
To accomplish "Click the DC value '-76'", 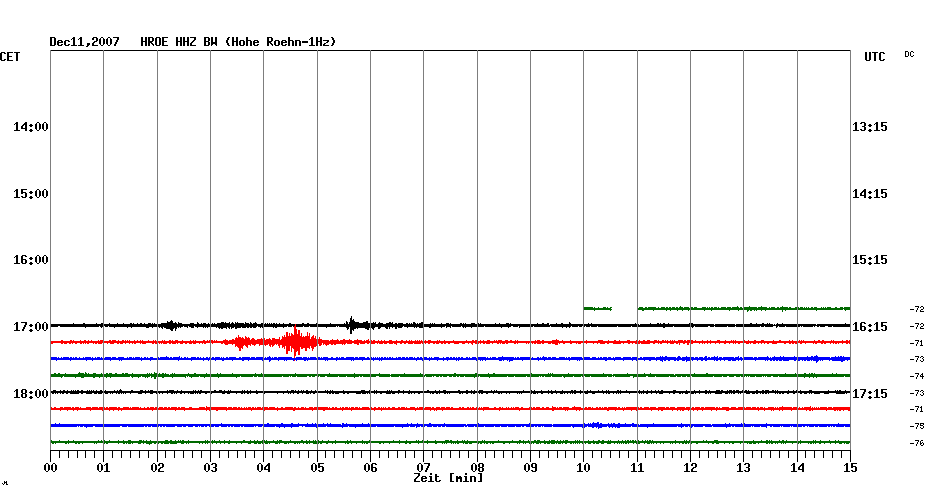I will [917, 443].
